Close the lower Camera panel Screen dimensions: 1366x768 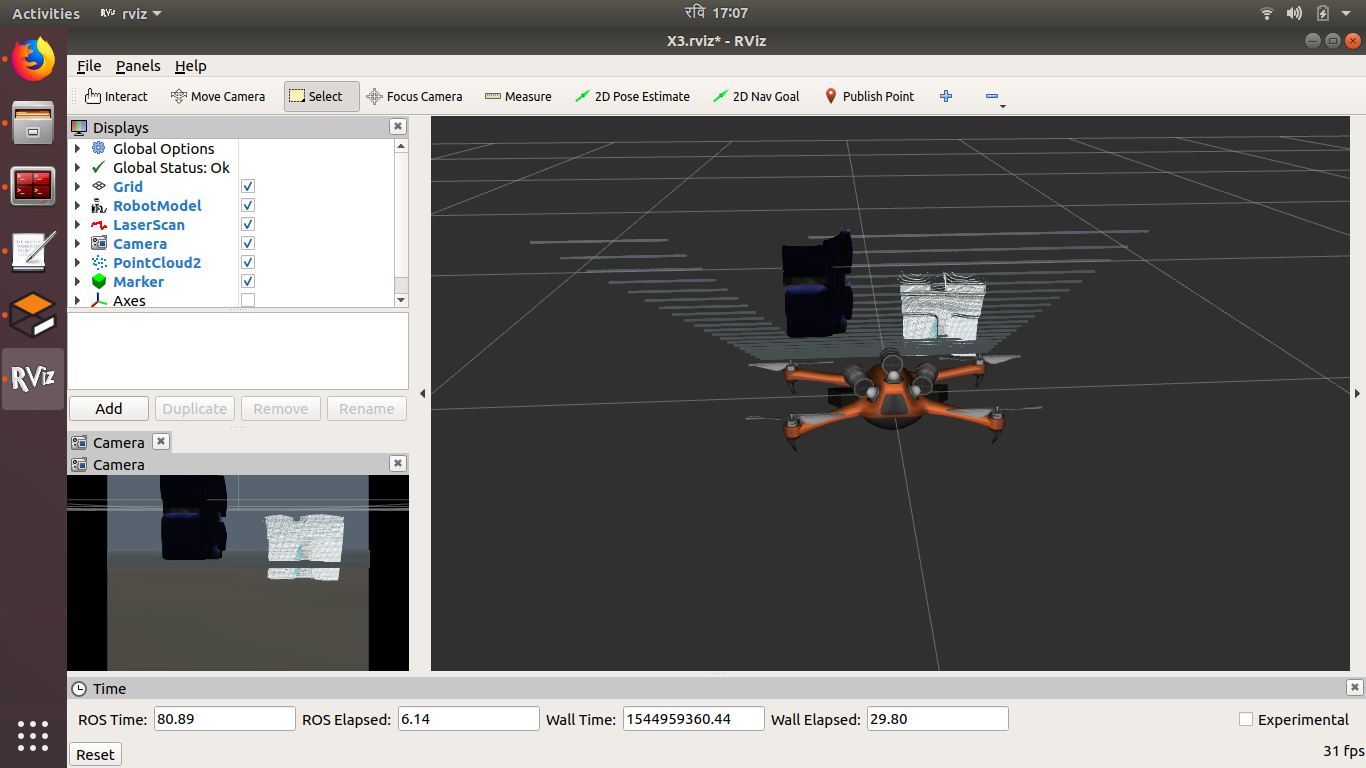tap(398, 463)
